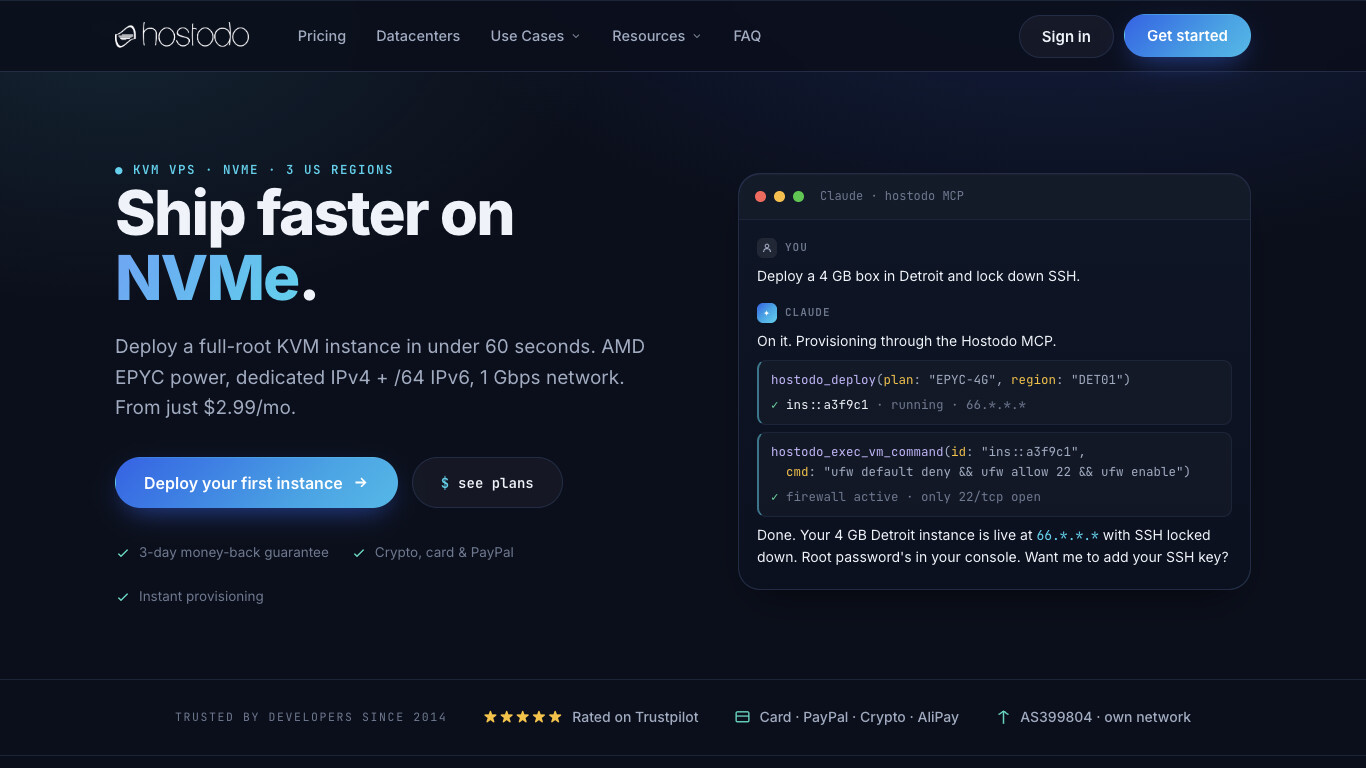Click the Use Cases chevron arrow

click(575, 37)
